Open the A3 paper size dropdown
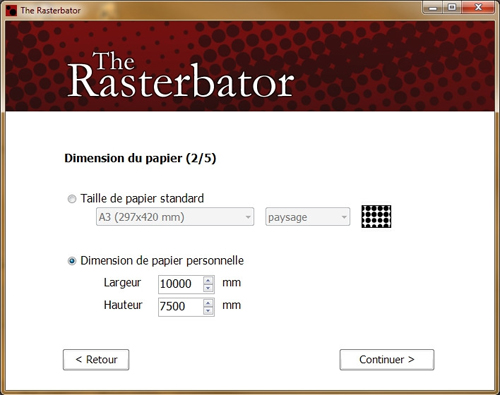The height and width of the screenshot is (395, 500). coord(175,217)
